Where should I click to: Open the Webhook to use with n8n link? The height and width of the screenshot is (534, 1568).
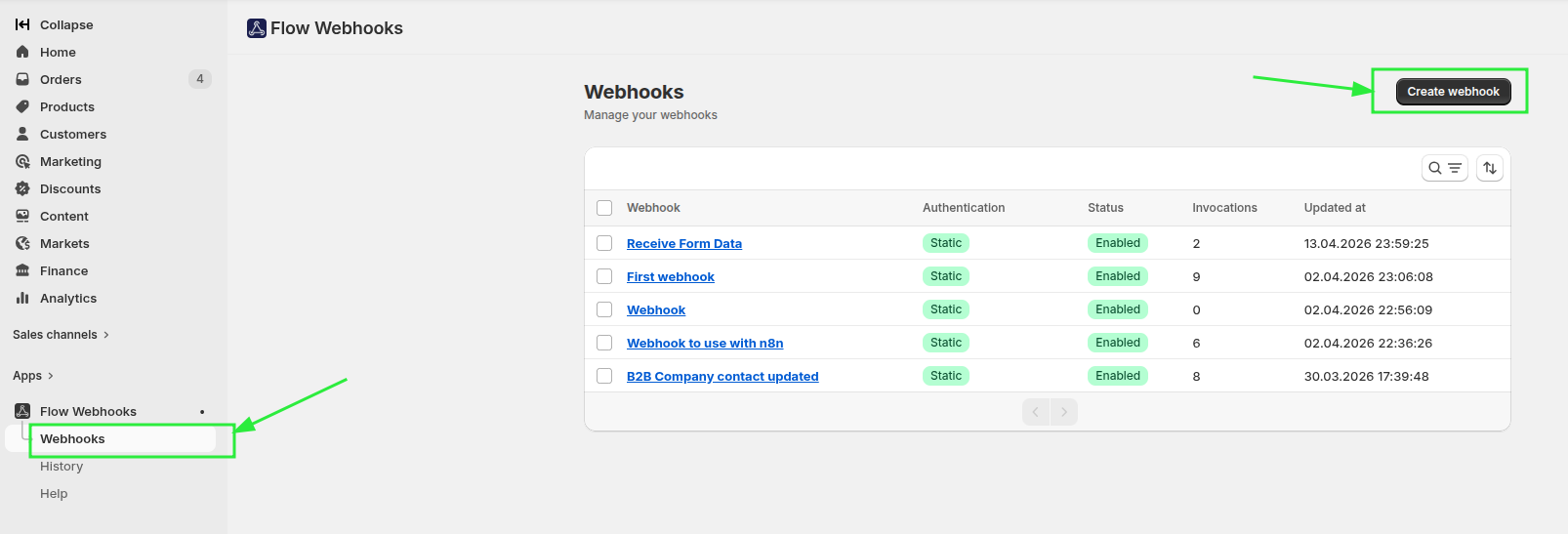(704, 343)
